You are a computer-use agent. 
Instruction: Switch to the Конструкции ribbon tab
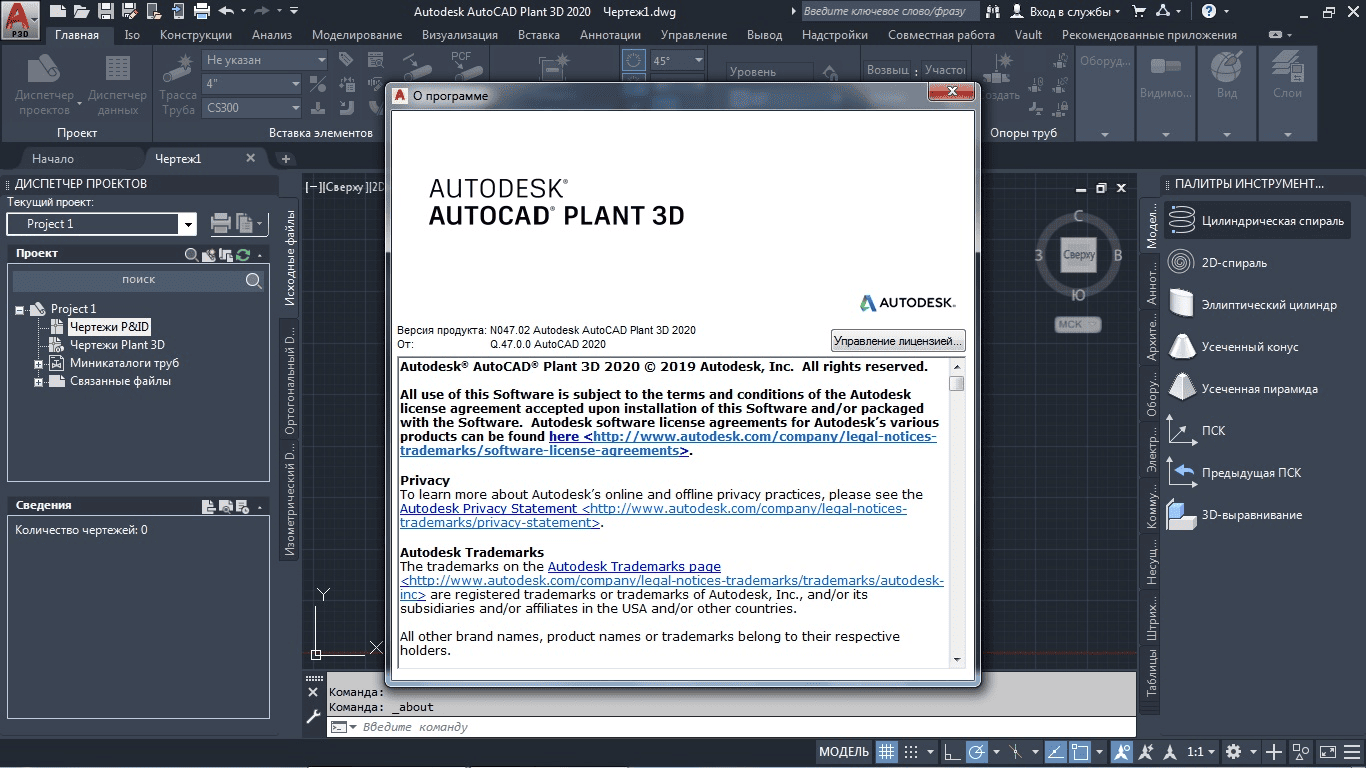[x=196, y=35]
